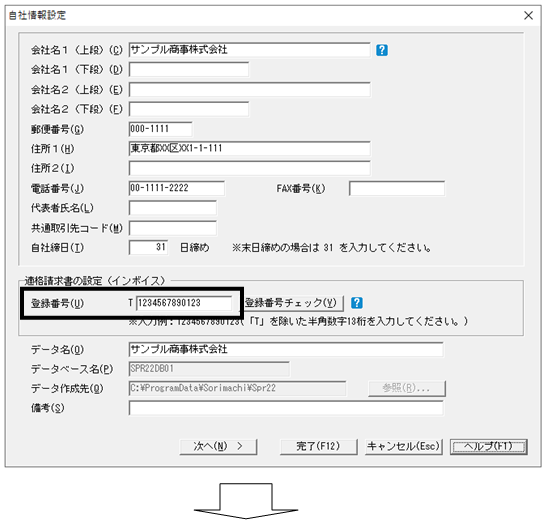Click the キャンセル(Esc) button
This screenshot has width=546, height=524.
tap(404, 446)
